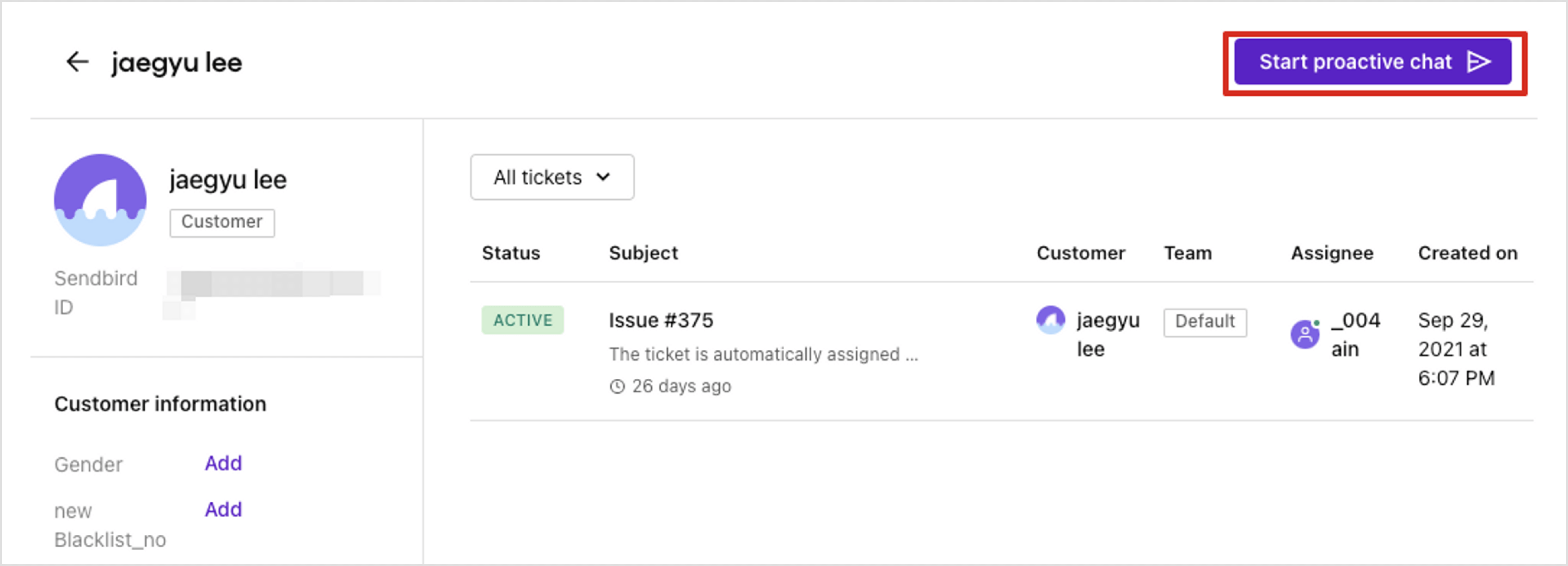Click the assignee agent avatar icon
This screenshot has width=1568, height=566.
(1304, 334)
